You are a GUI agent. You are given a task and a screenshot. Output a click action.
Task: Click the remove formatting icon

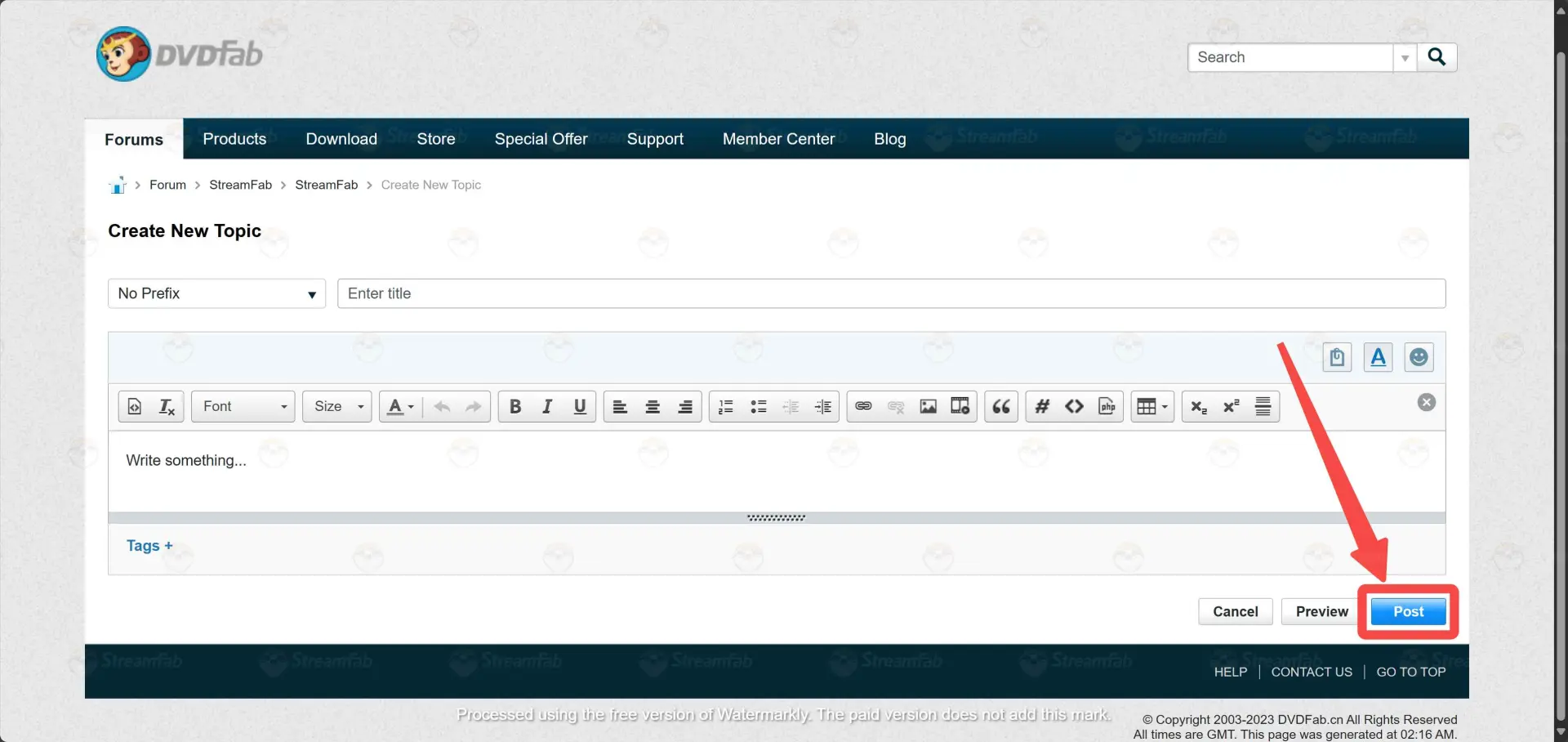[x=167, y=406]
